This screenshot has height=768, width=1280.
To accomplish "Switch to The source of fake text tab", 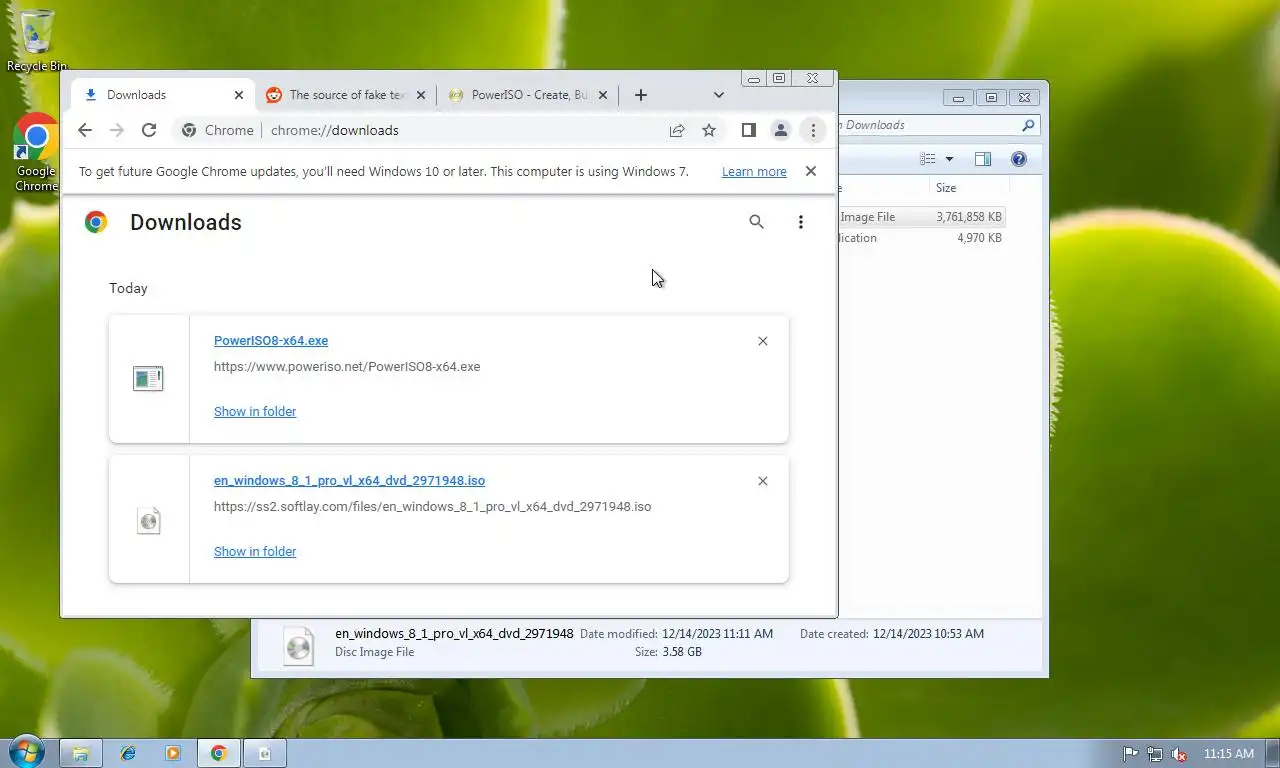I will pos(346,95).
